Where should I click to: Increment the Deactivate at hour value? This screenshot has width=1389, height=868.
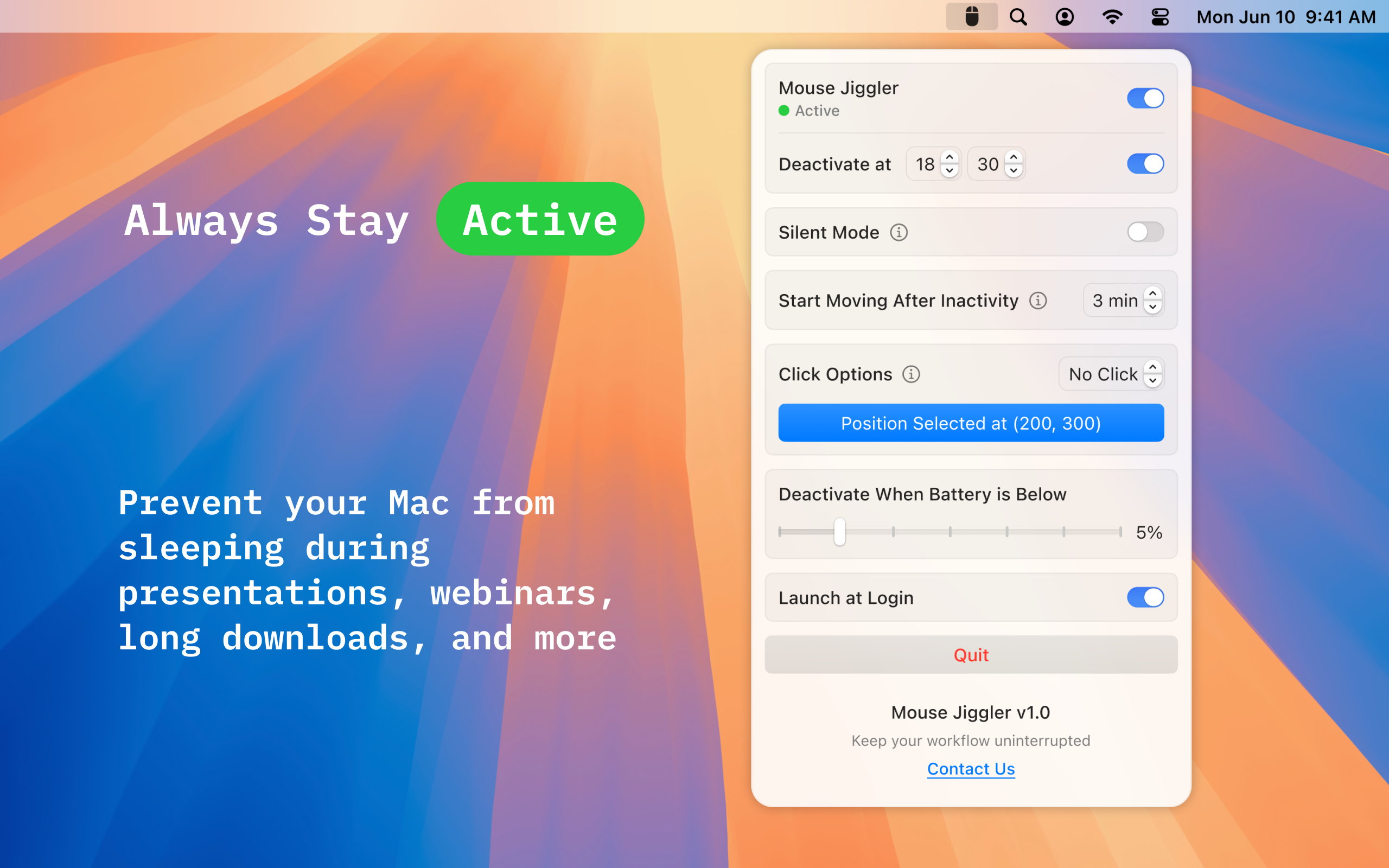pos(946,157)
